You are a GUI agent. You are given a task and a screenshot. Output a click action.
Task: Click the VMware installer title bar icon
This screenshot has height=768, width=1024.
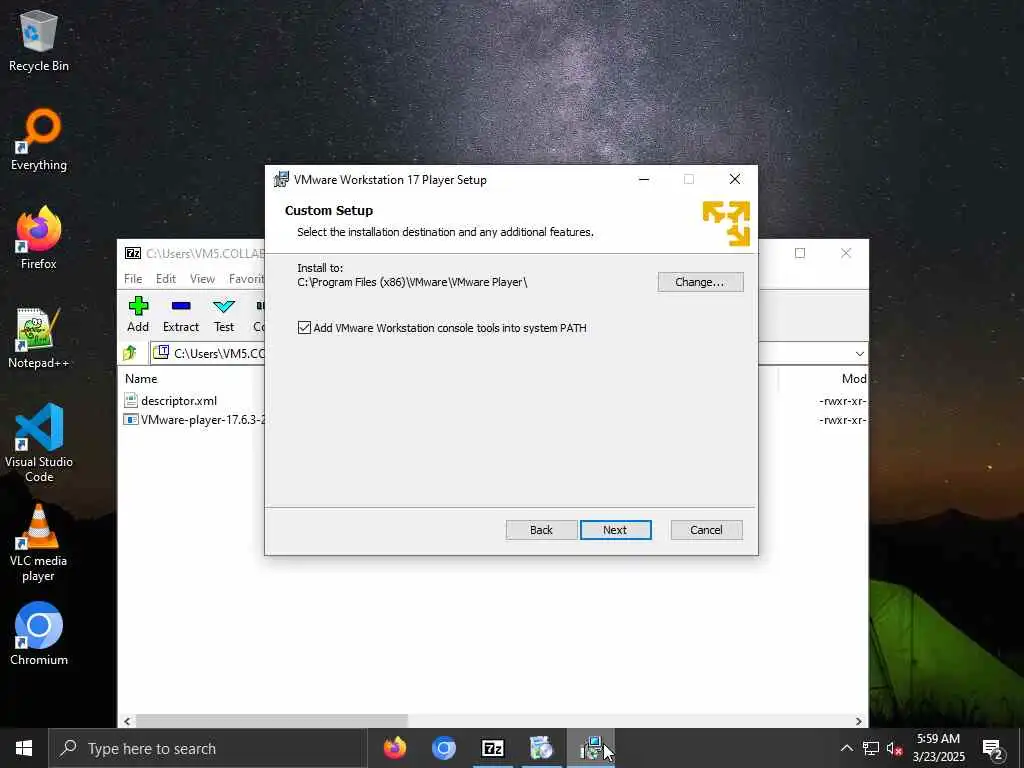pos(281,179)
